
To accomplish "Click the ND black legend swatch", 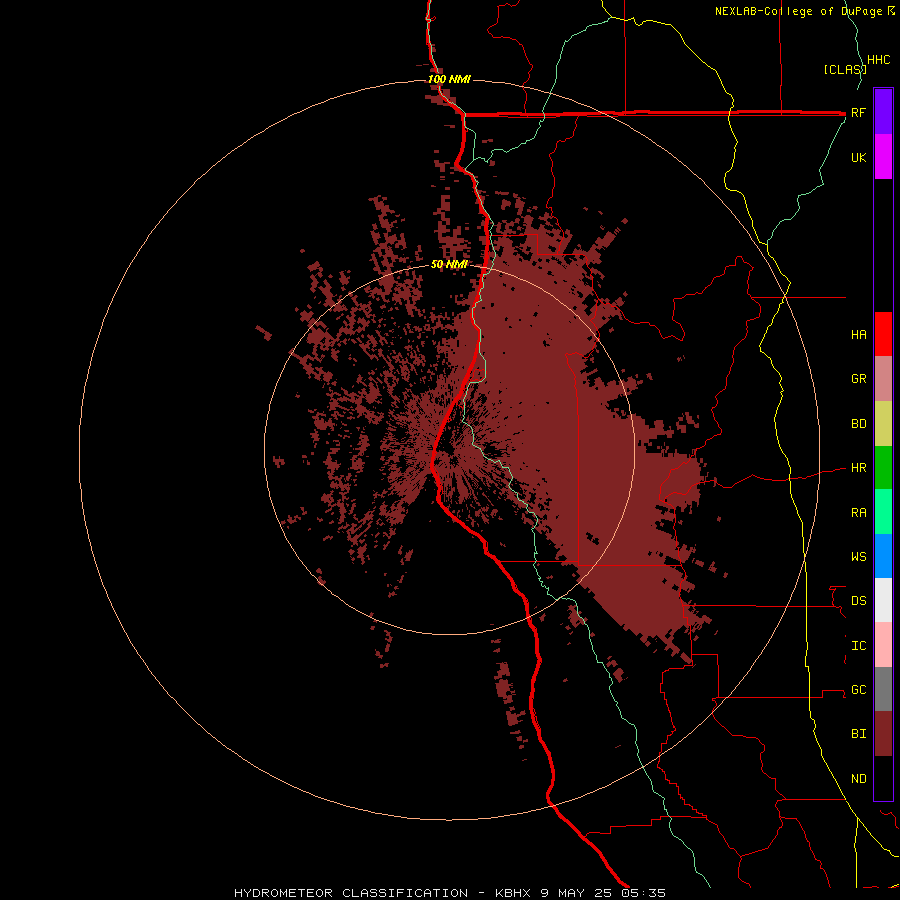I will click(883, 778).
